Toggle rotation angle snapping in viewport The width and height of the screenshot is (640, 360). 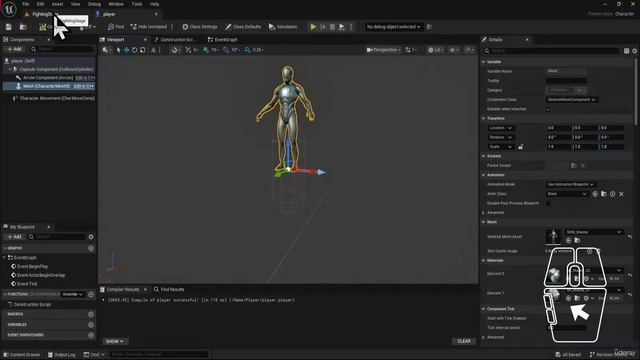pyautogui.click(x=226, y=50)
